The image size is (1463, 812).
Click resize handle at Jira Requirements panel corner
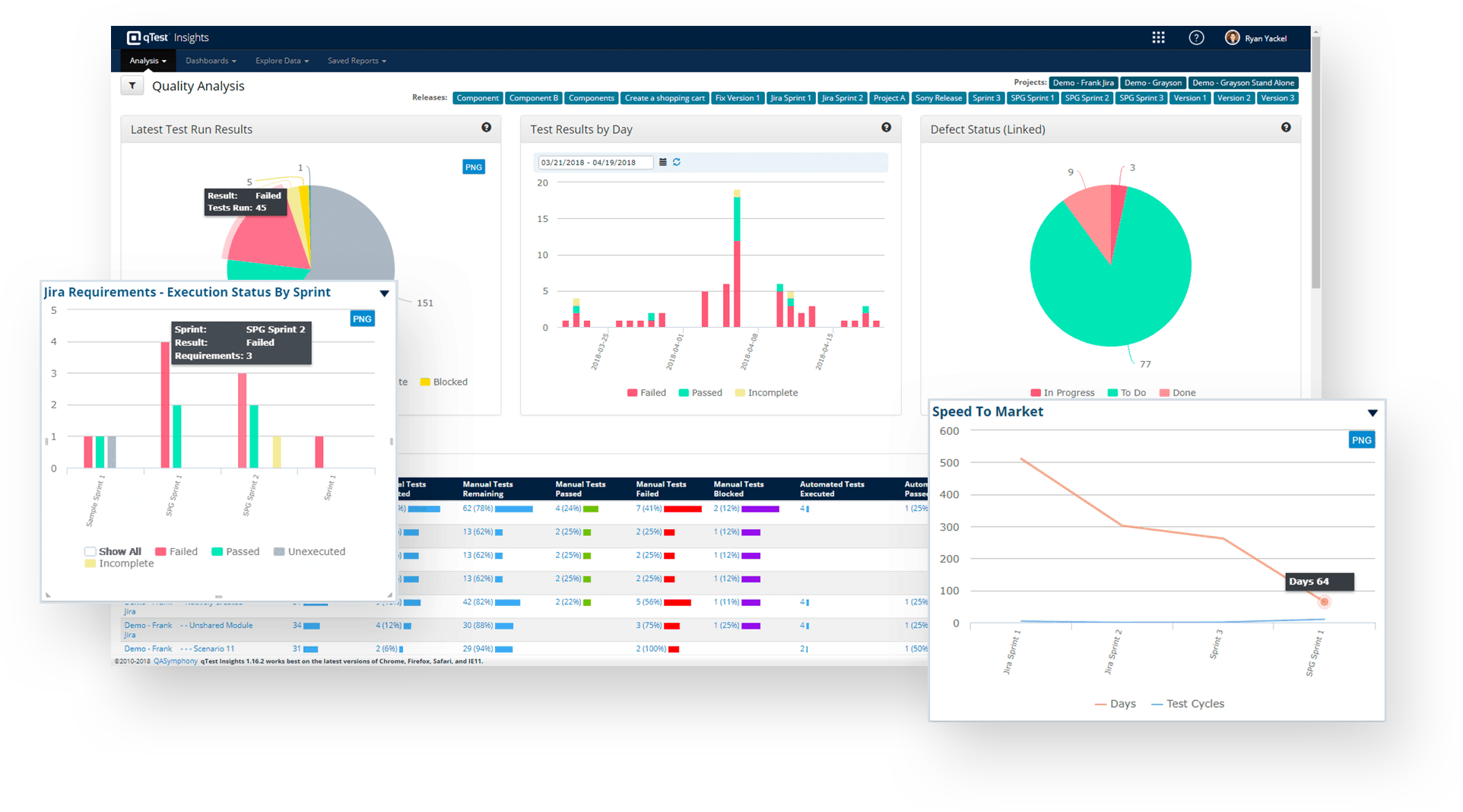click(390, 595)
